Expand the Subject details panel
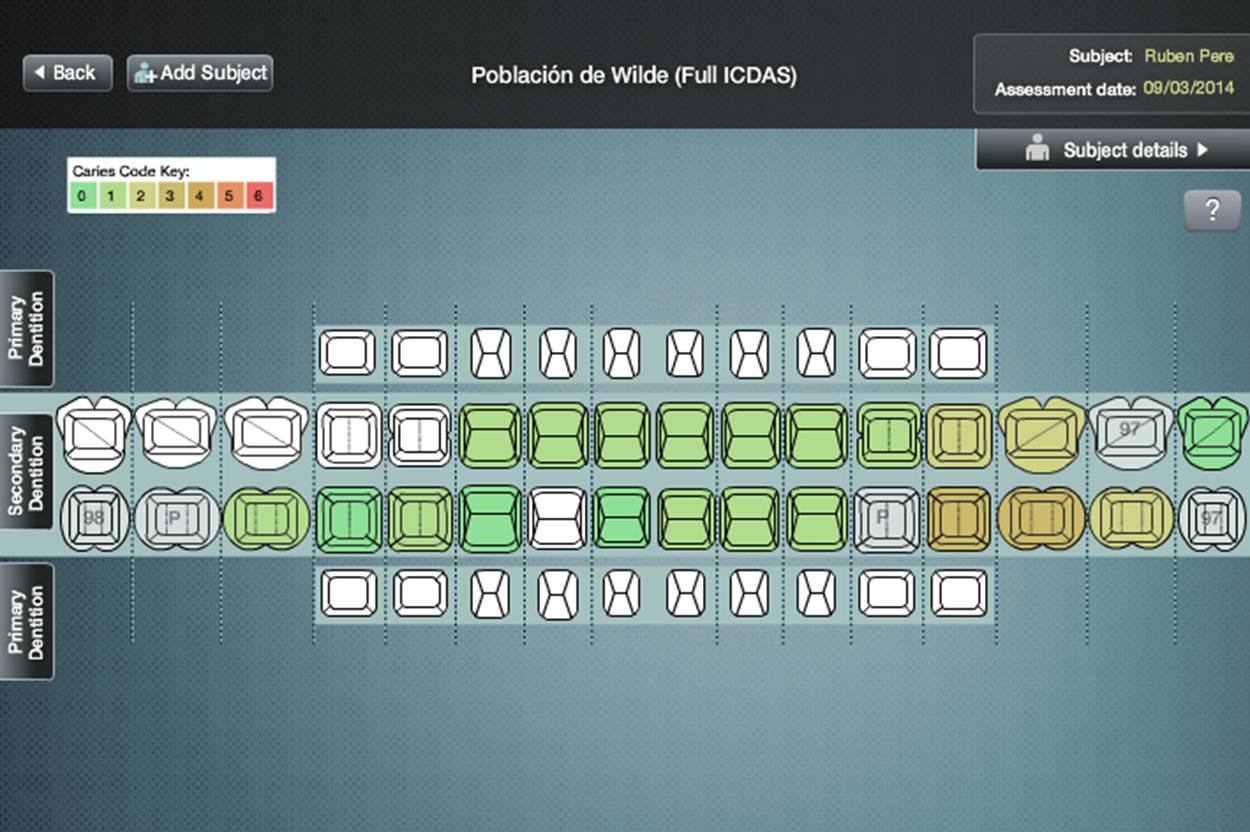Viewport: 1250px width, 832px height. (1114, 150)
